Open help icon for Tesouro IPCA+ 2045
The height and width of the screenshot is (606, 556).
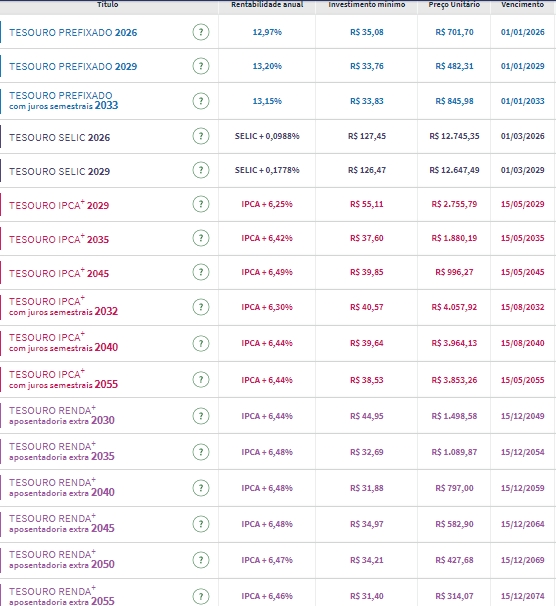[201, 272]
